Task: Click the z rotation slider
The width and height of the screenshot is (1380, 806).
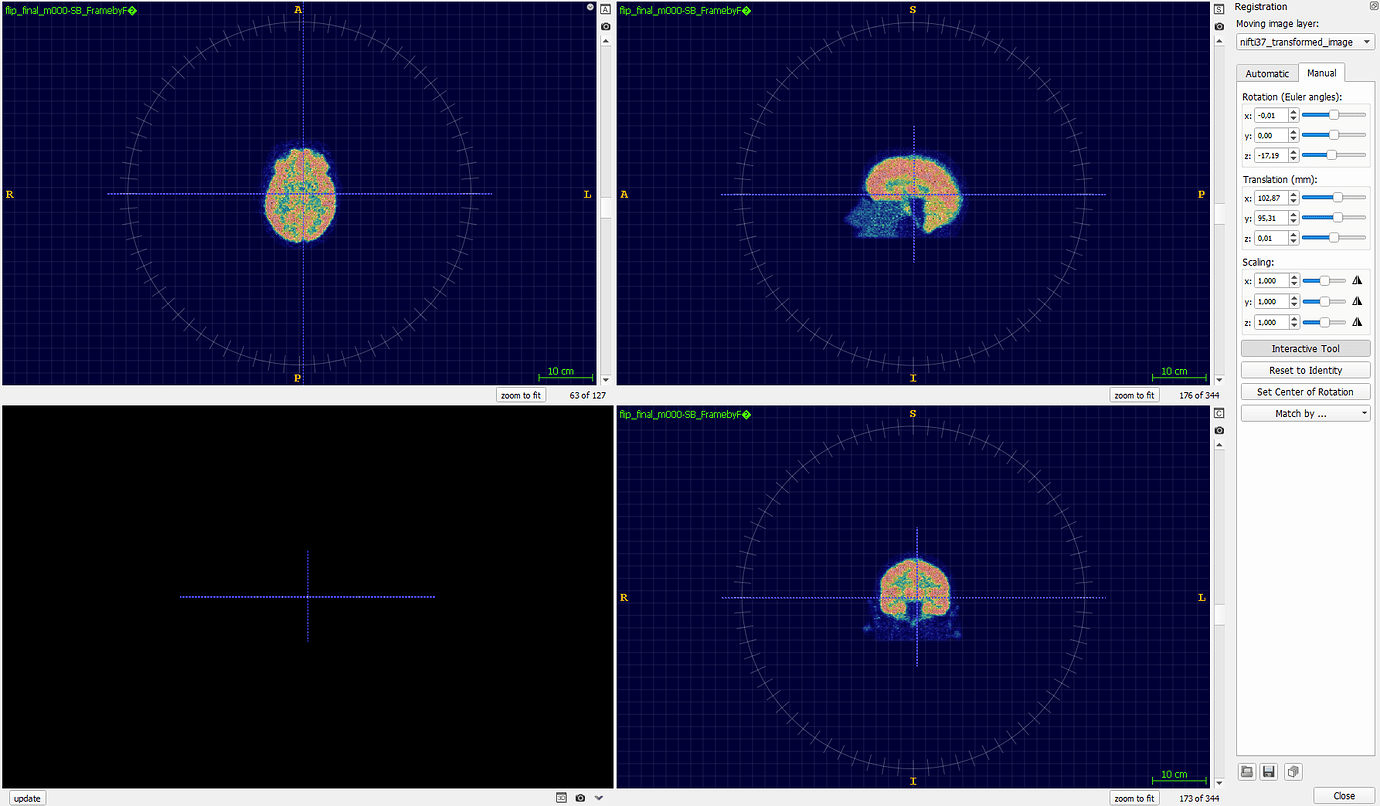Action: [1330, 155]
